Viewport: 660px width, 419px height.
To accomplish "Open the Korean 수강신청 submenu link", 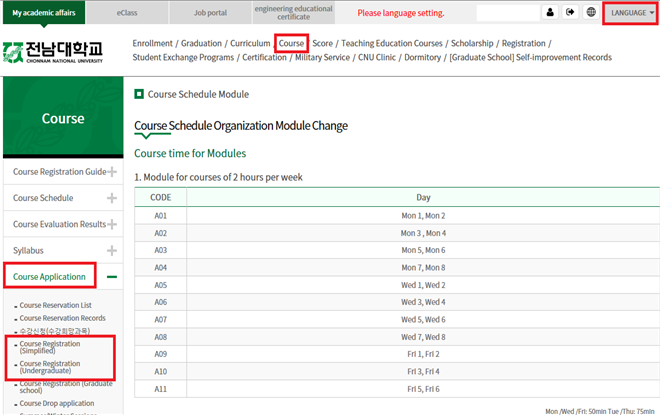I will click(55, 331).
